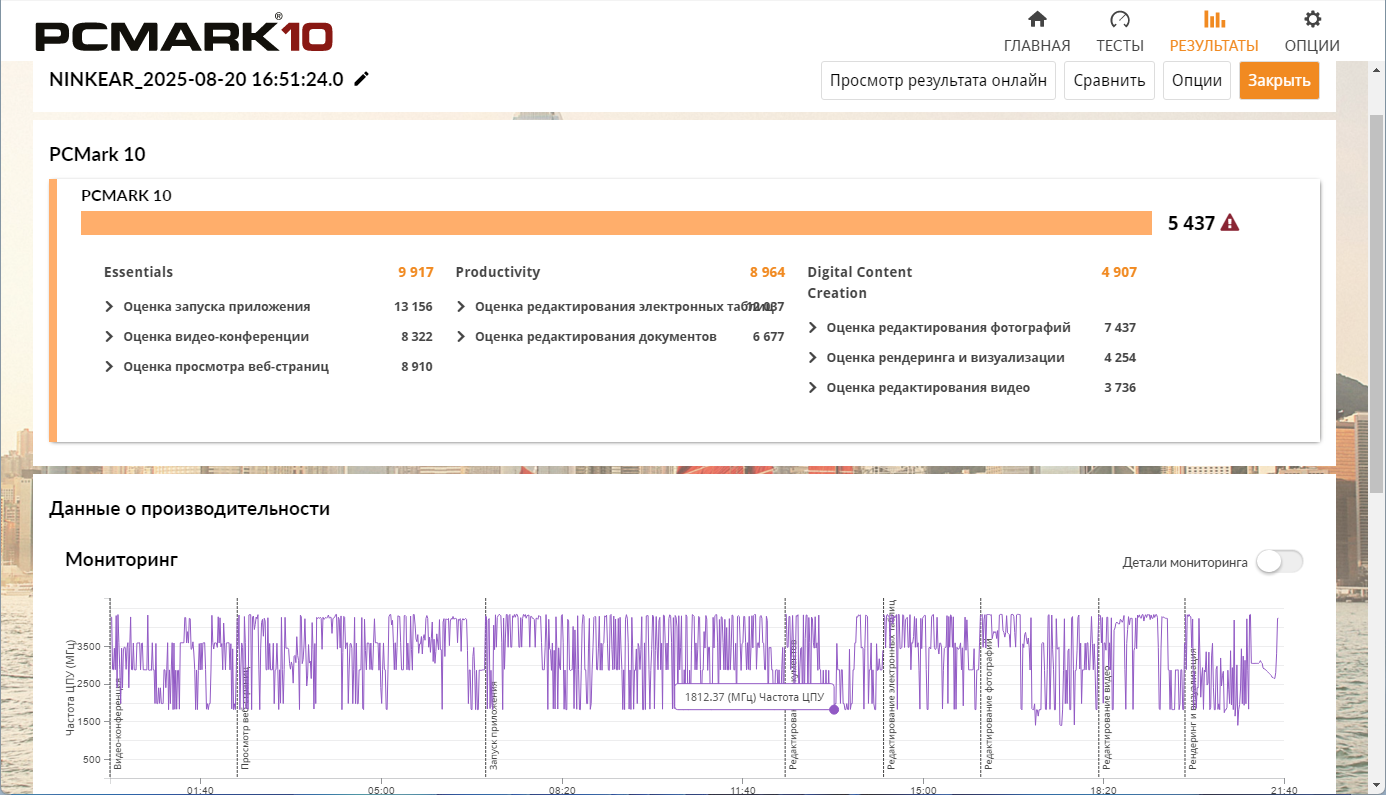Click the value 3 736
The height and width of the screenshot is (795, 1386).
1120,388
